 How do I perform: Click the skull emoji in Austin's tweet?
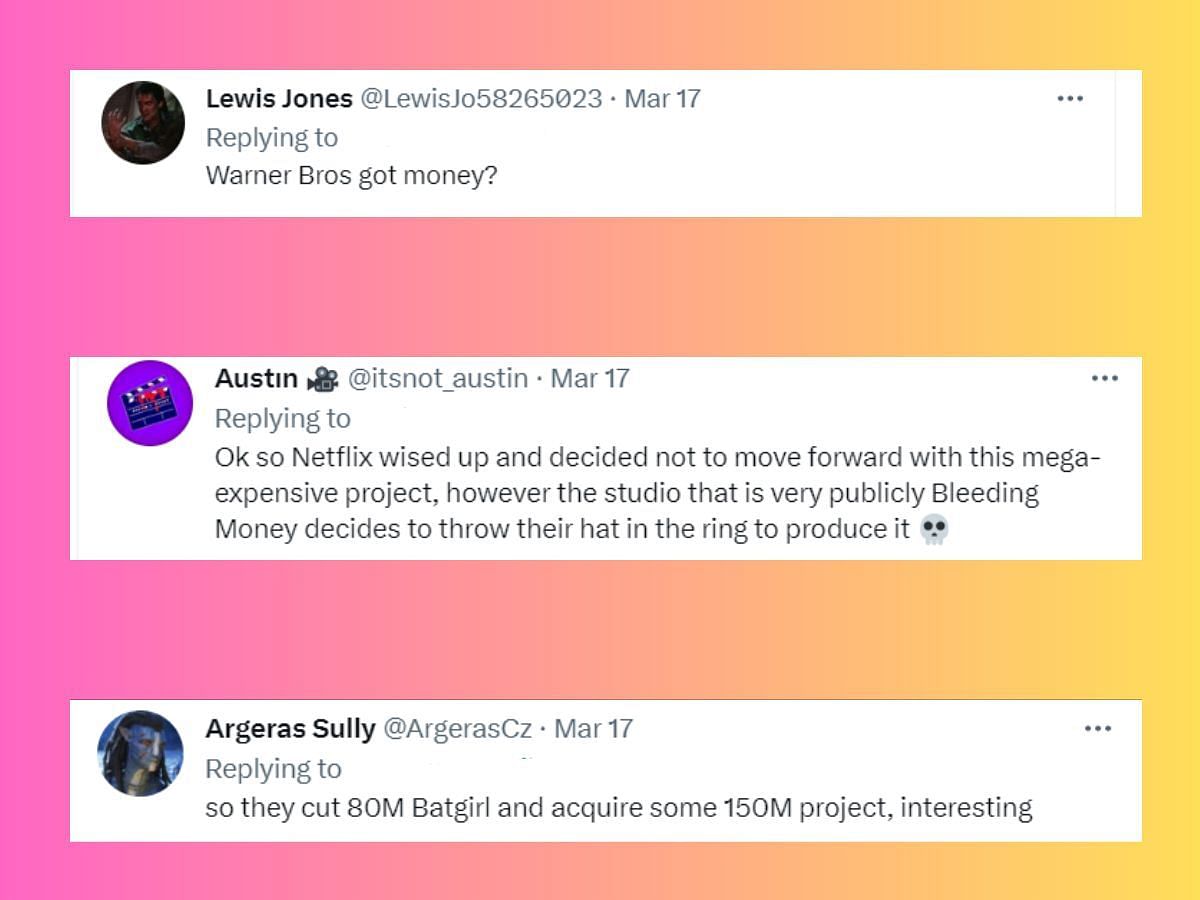pyautogui.click(x=933, y=530)
